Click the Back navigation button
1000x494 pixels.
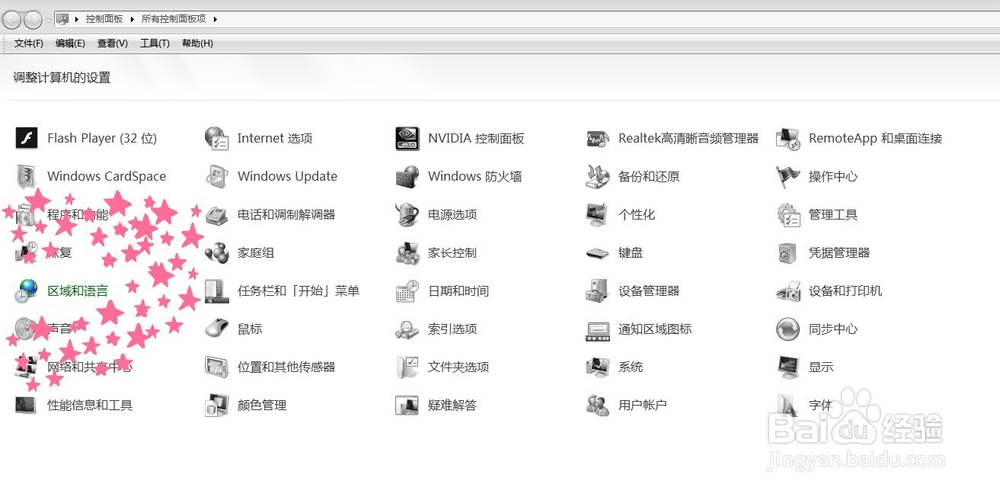(x=11, y=20)
